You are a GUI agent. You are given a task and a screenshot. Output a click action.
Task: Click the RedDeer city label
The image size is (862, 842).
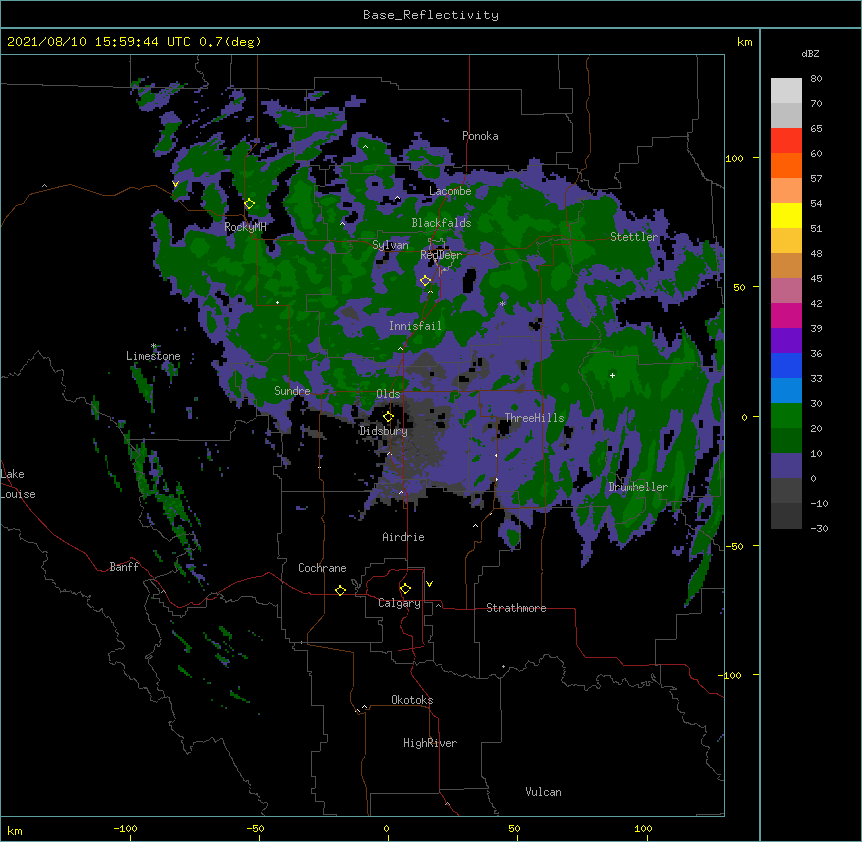[441, 255]
